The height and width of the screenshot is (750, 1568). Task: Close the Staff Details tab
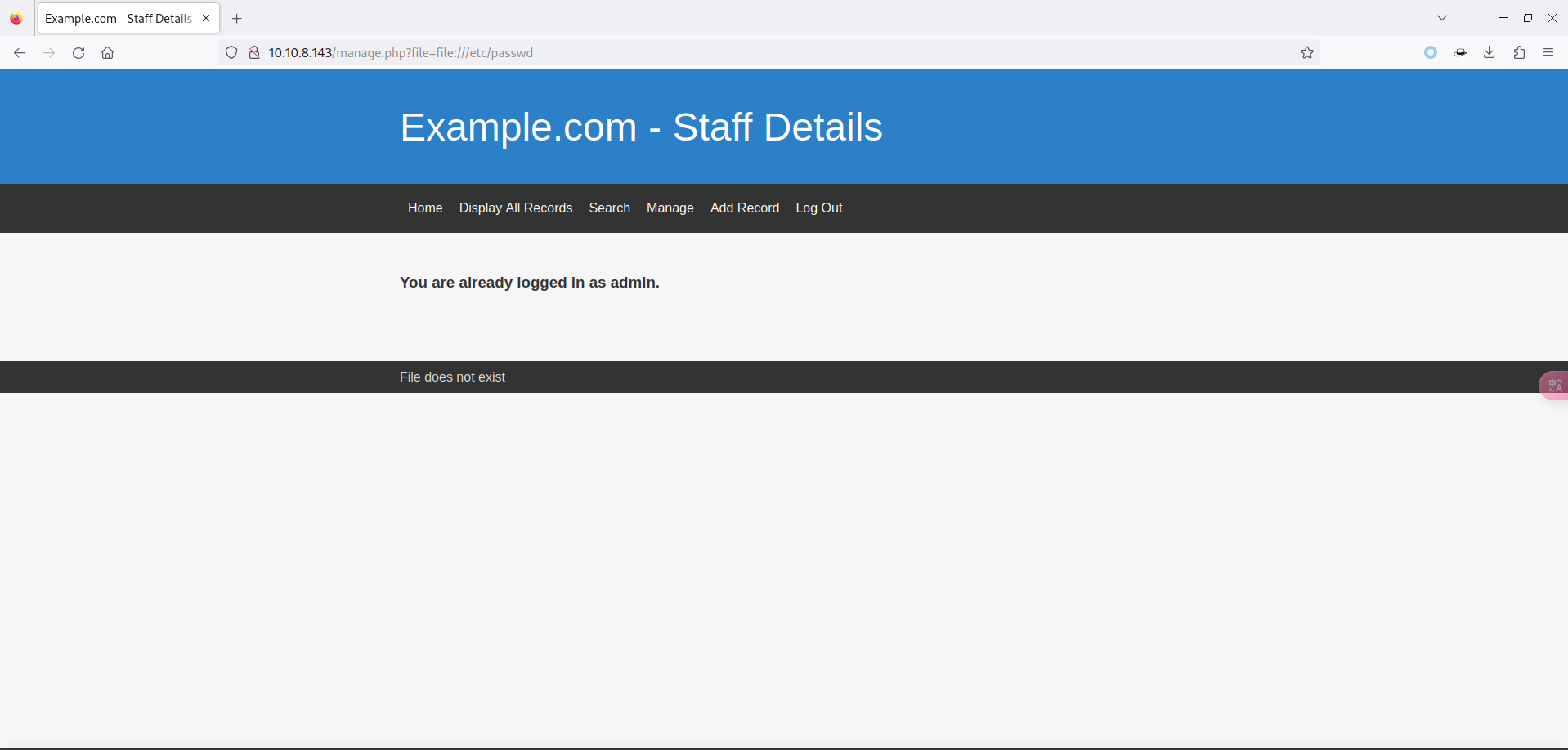pos(206,18)
